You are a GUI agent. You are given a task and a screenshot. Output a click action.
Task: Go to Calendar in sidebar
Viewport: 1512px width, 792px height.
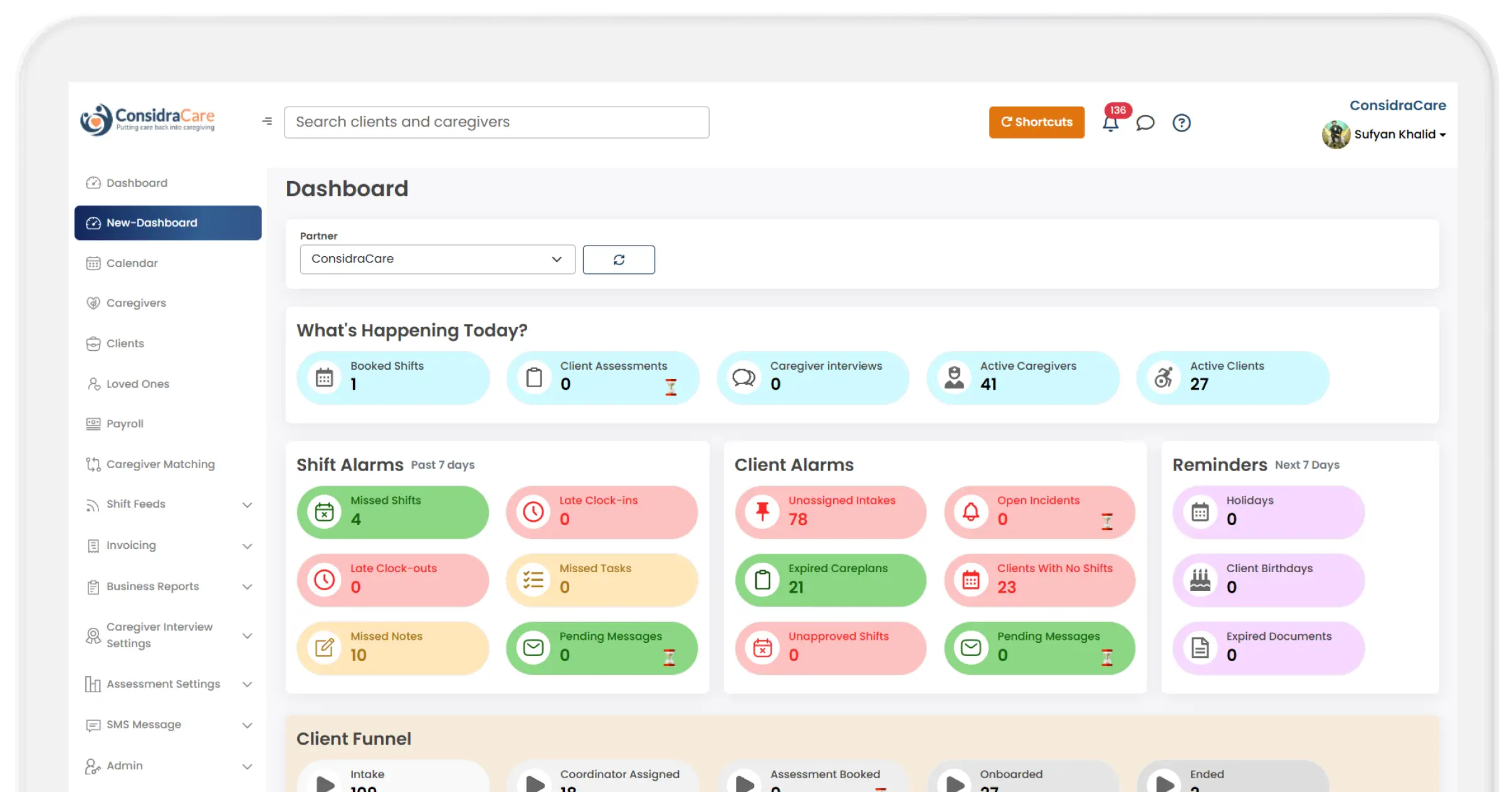coord(132,263)
